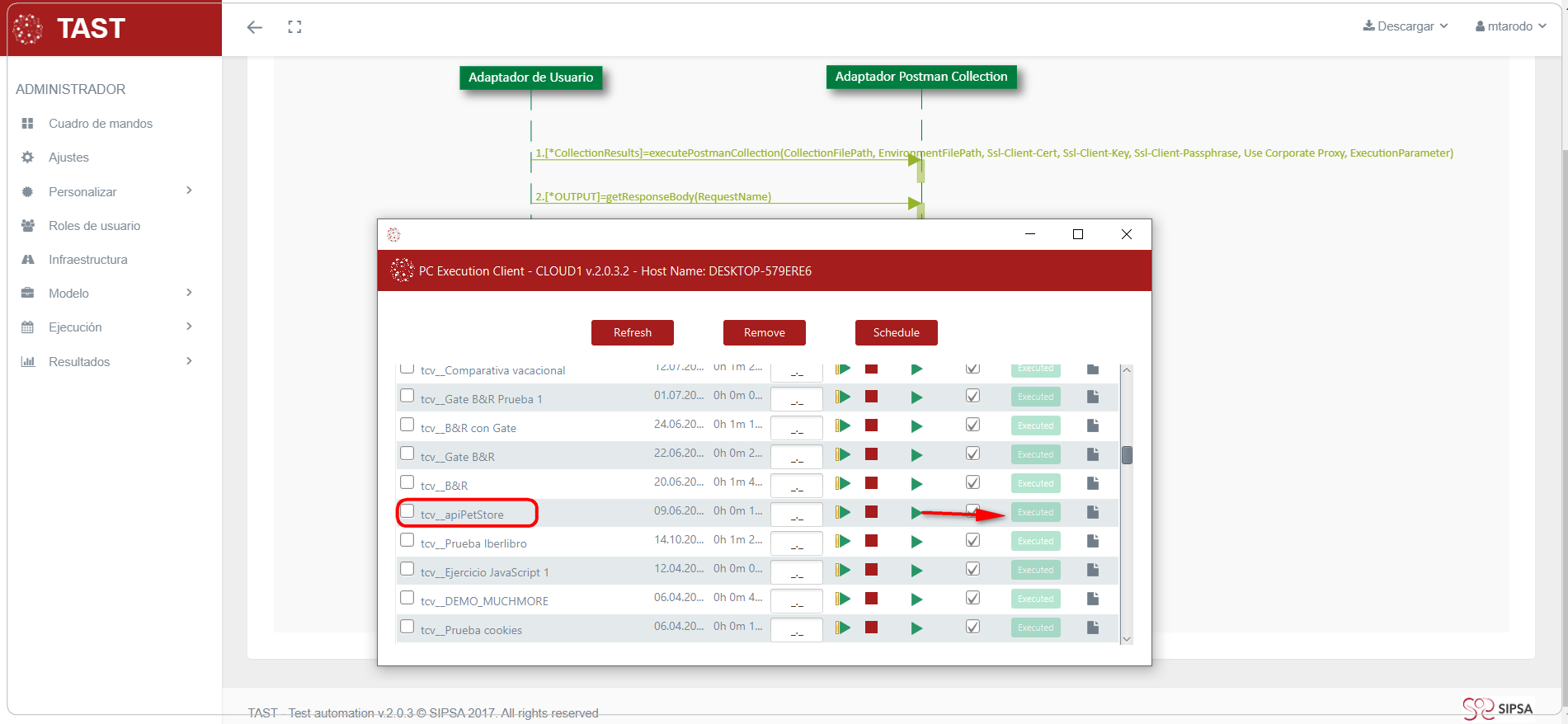Click yellow-bar step play icon for tcv__B&R
Screen dimensions: 1568x724
842,483
